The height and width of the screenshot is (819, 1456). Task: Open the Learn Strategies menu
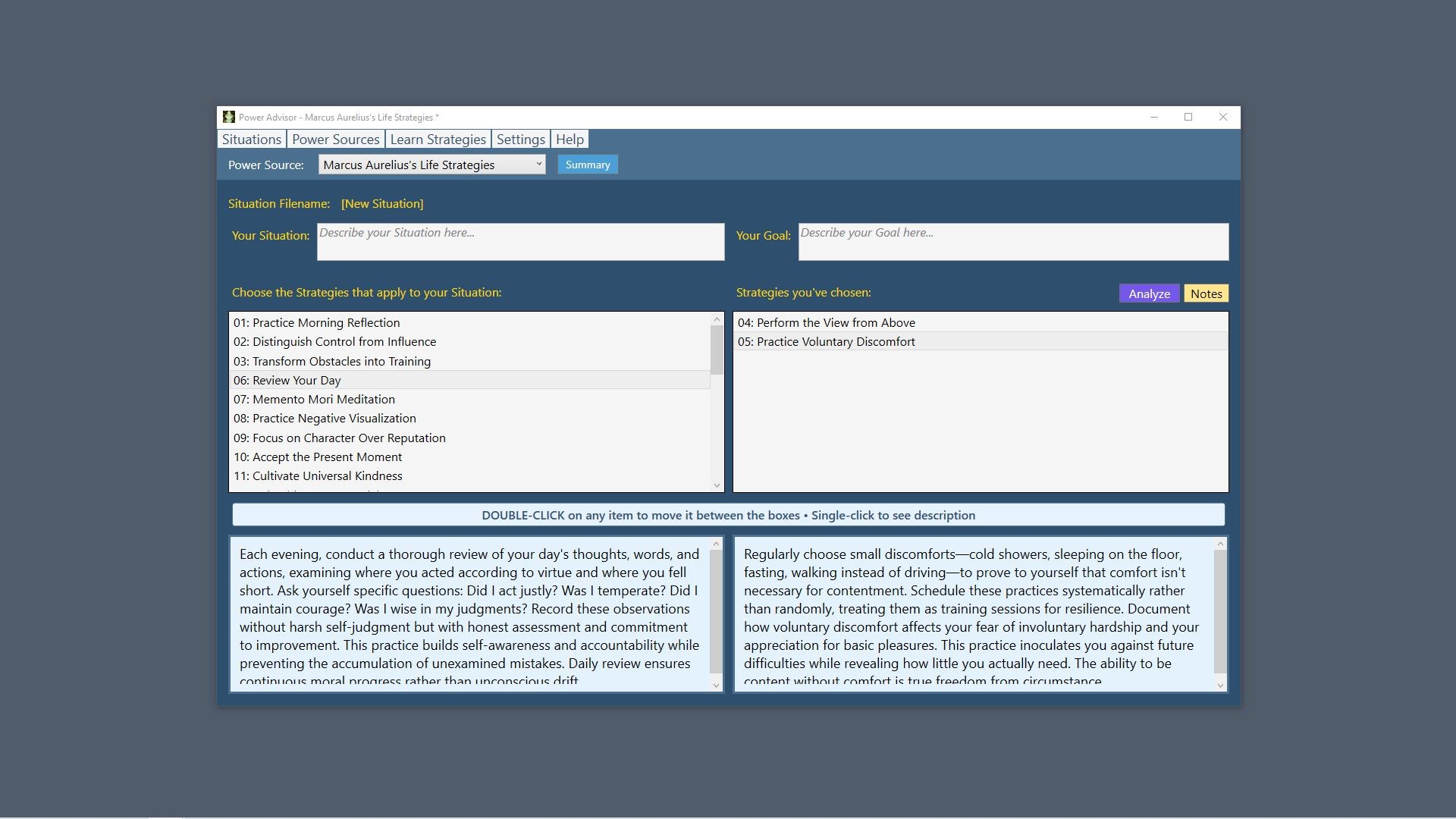point(438,140)
